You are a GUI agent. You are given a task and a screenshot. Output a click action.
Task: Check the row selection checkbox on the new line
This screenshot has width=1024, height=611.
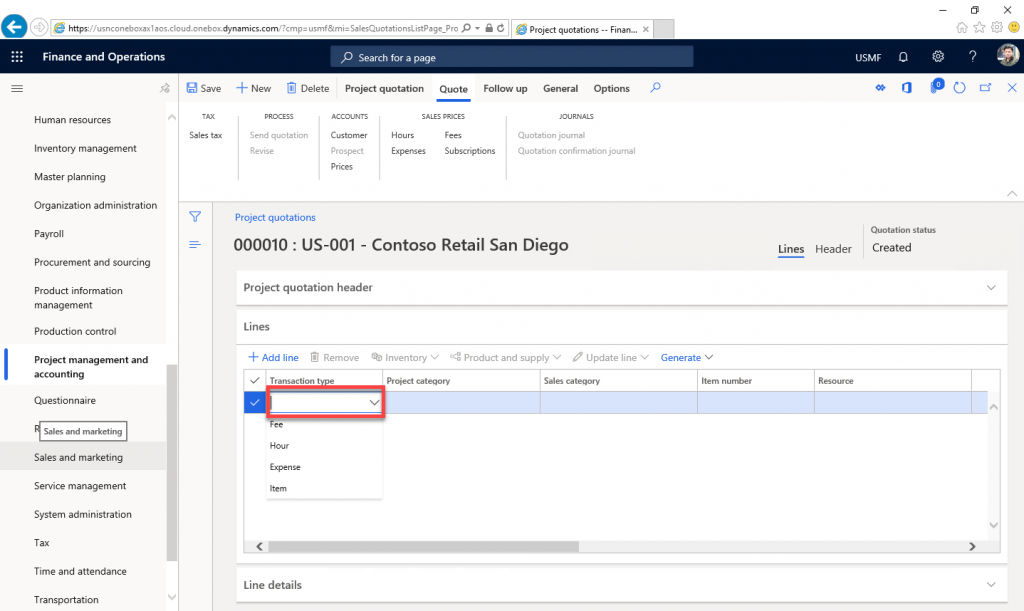coord(253,402)
